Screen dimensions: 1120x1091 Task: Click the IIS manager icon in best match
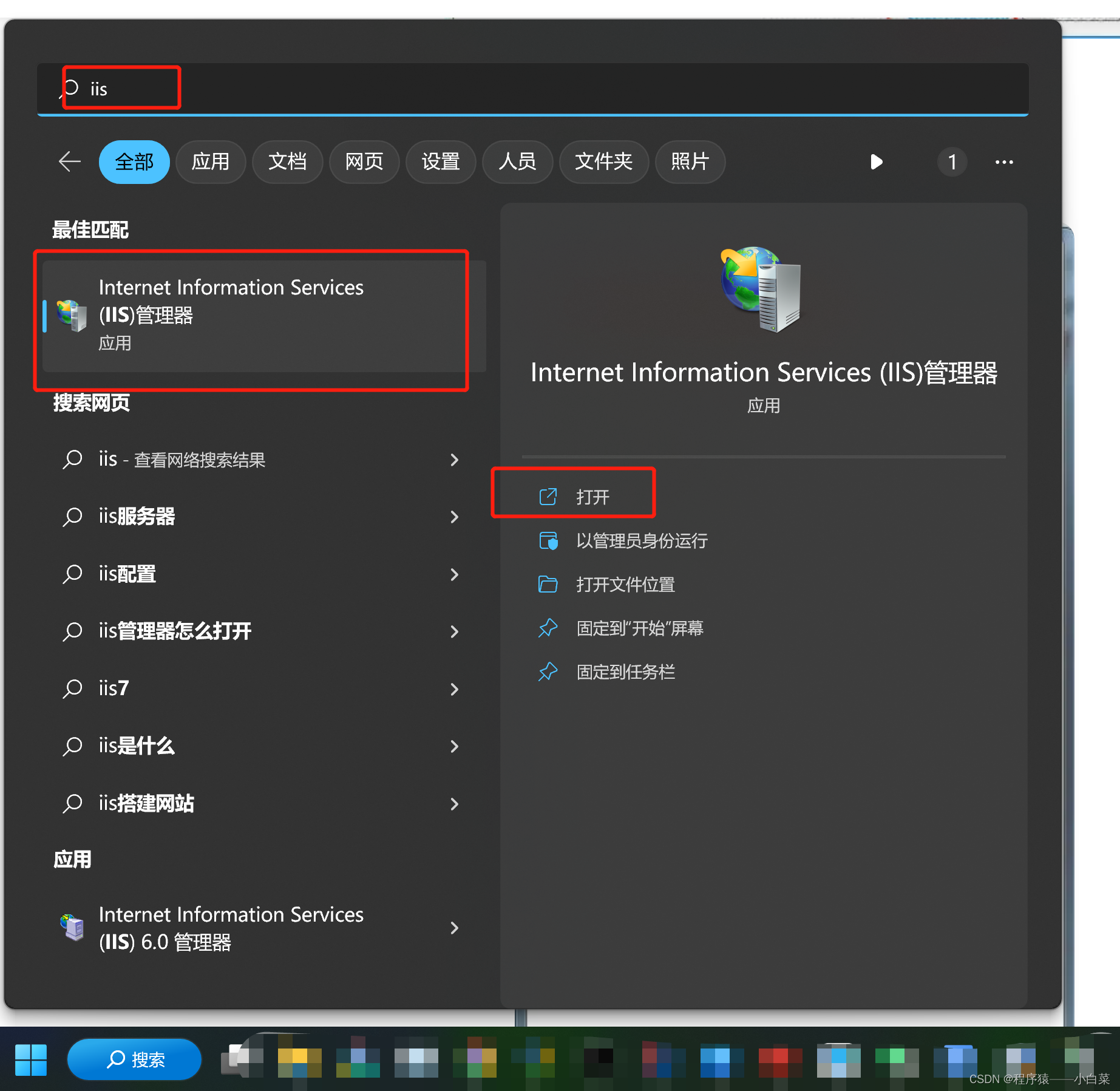72,316
